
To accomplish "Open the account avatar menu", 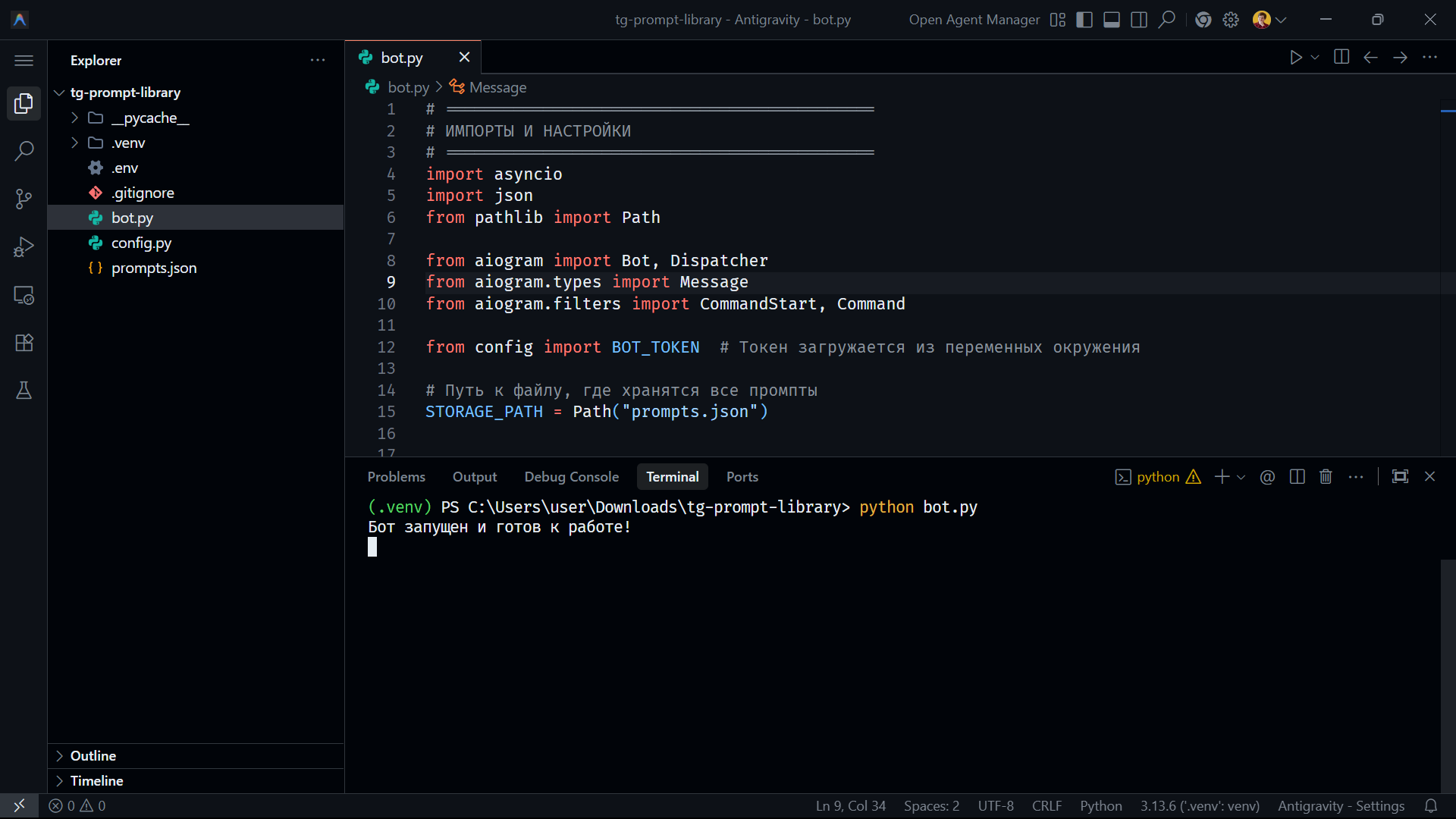I will coord(1262,20).
